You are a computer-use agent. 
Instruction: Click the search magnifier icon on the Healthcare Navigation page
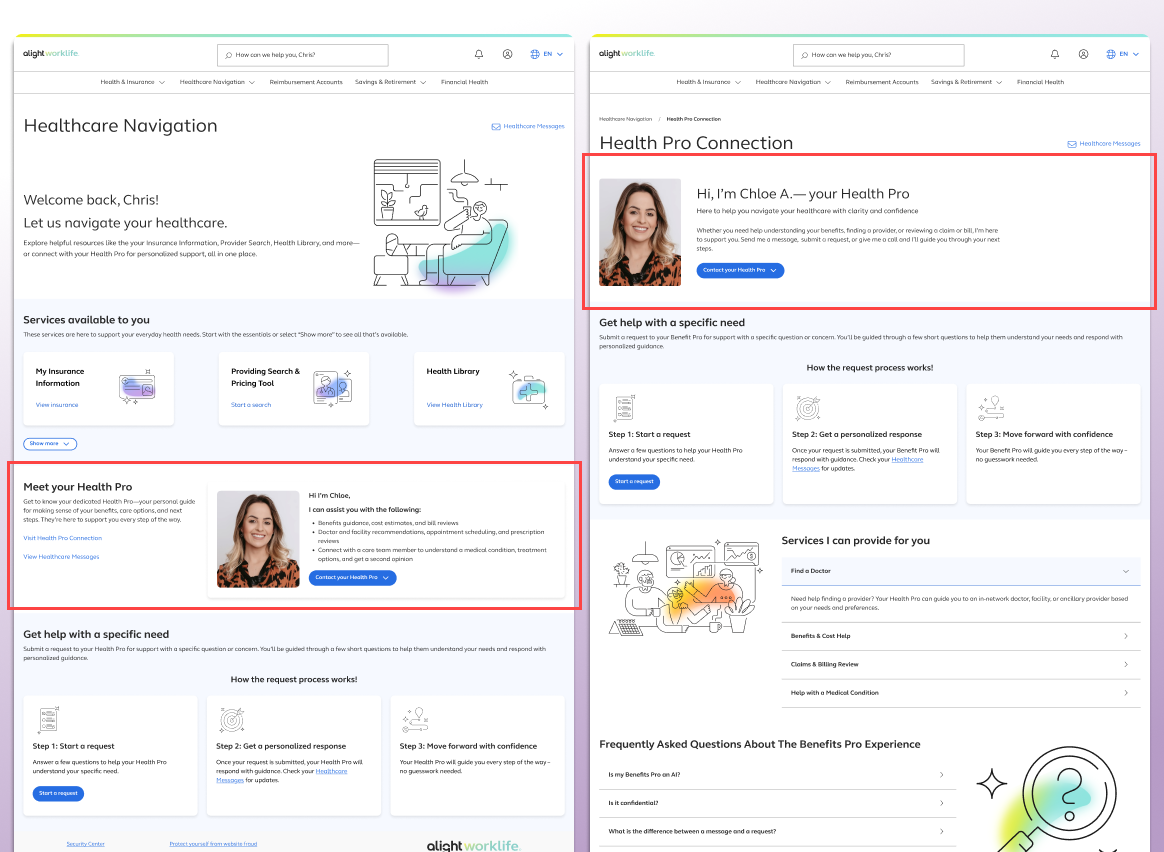tap(229, 55)
